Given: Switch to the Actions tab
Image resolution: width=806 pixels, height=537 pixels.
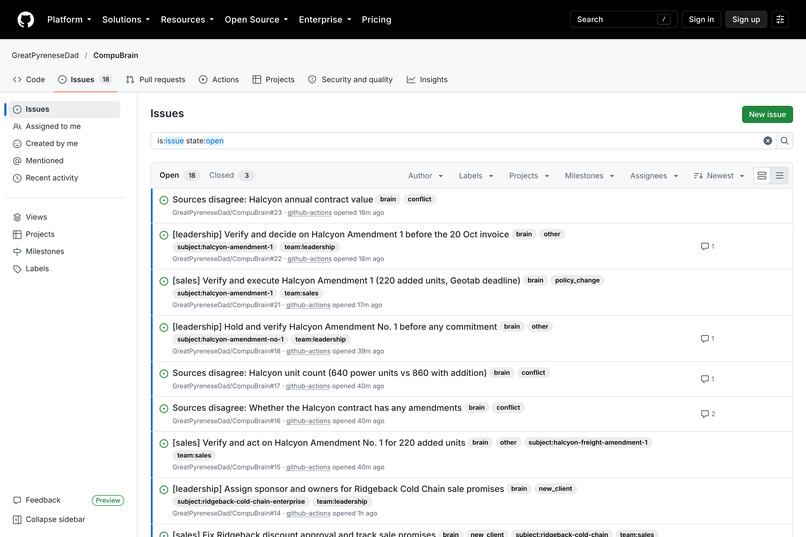Looking at the screenshot, I should tap(219, 80).
